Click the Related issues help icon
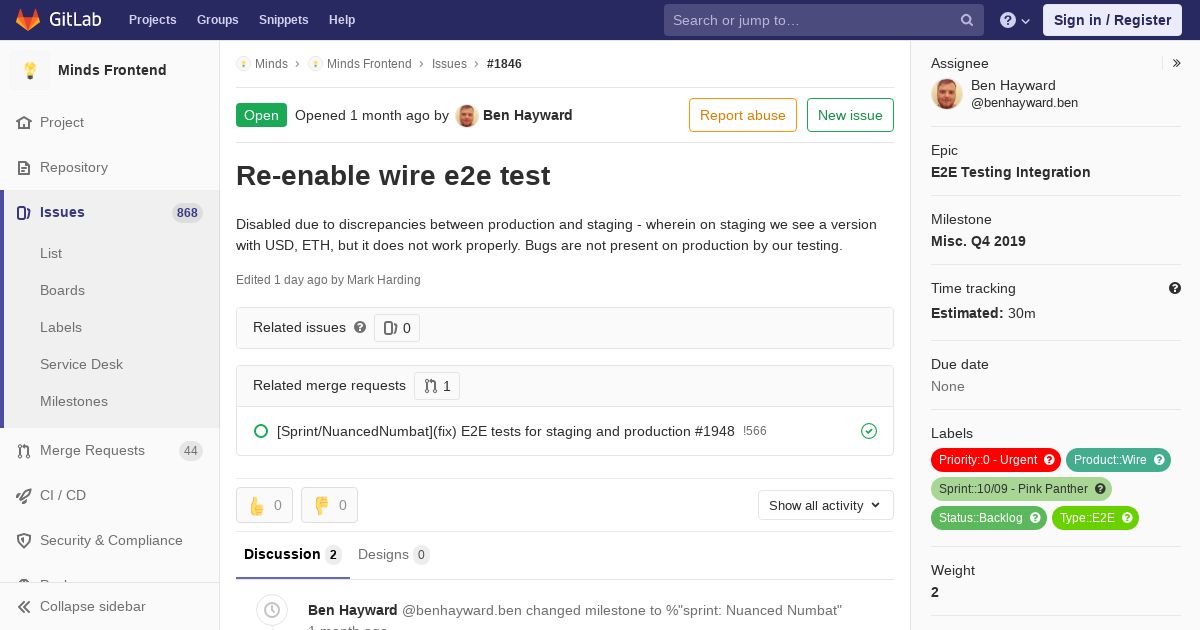1200x630 pixels. point(360,327)
